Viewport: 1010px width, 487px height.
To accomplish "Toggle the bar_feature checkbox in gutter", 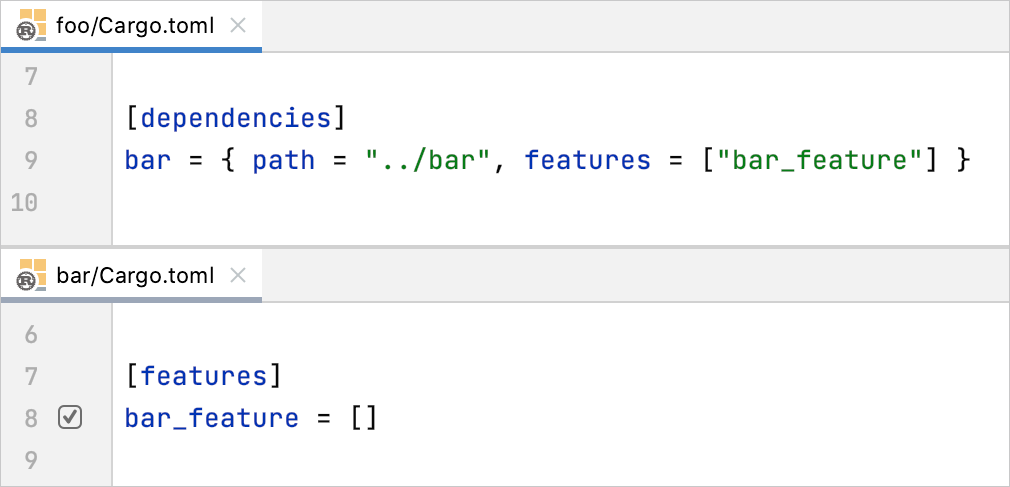I will 70,417.
